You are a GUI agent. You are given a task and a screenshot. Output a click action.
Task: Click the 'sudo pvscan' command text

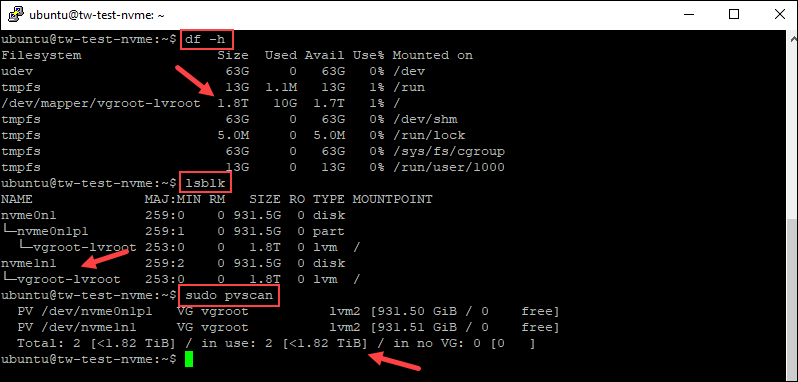click(229, 295)
